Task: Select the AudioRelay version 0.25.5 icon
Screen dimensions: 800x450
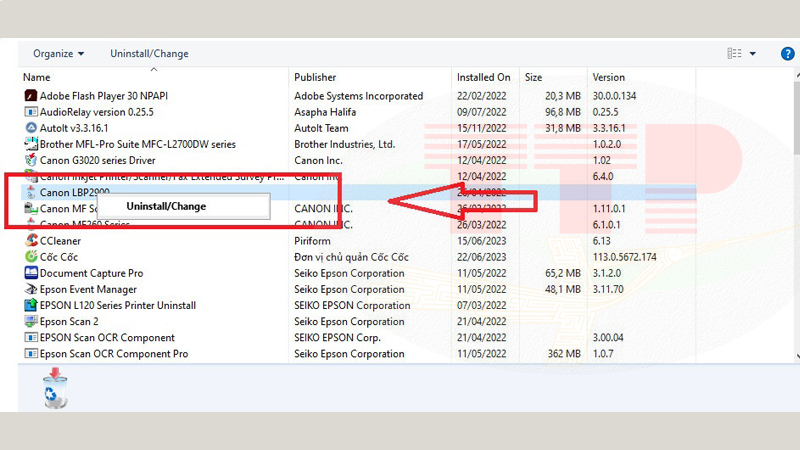Action: coord(30,112)
